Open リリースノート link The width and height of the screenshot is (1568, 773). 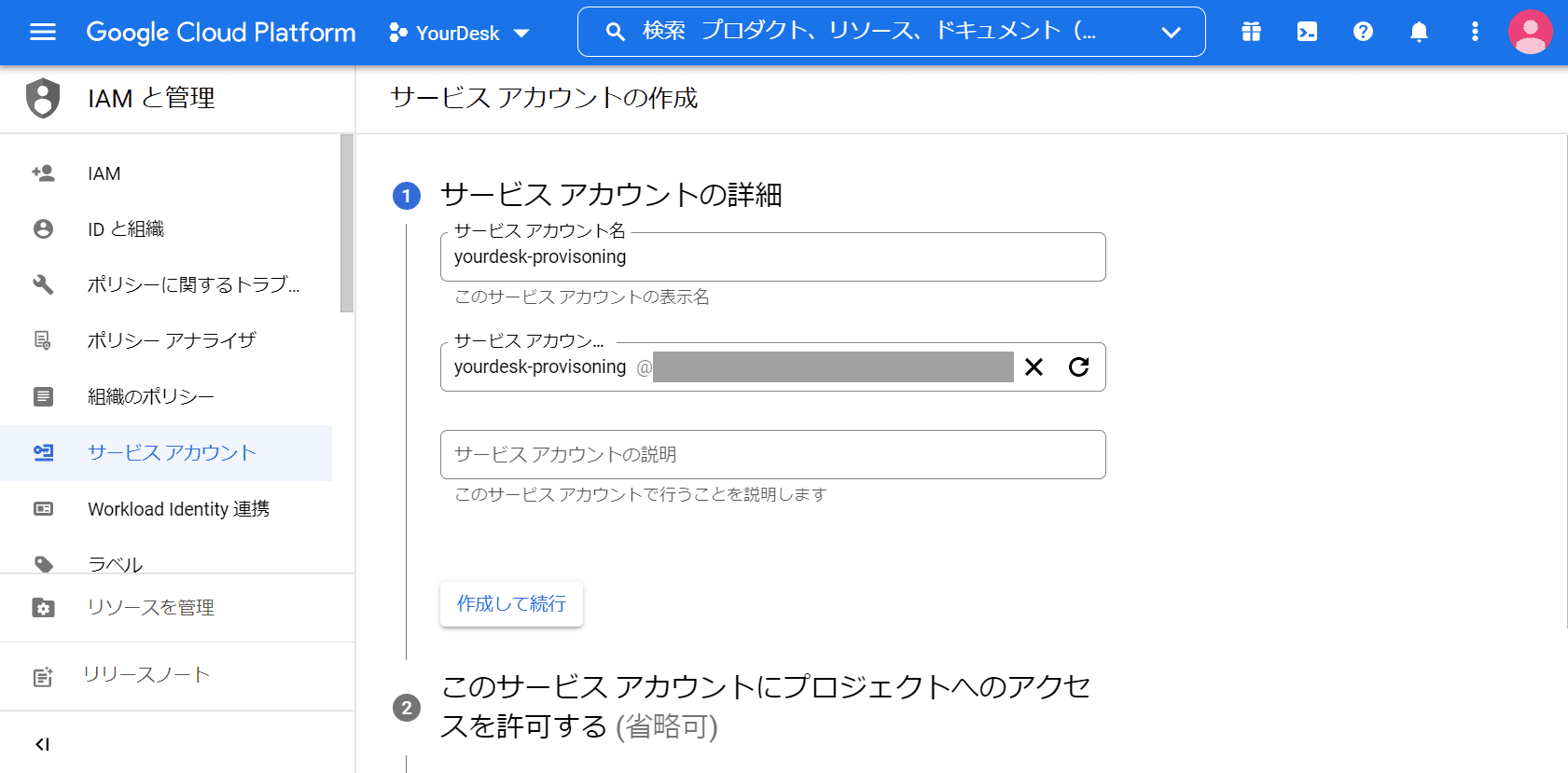tap(146, 675)
